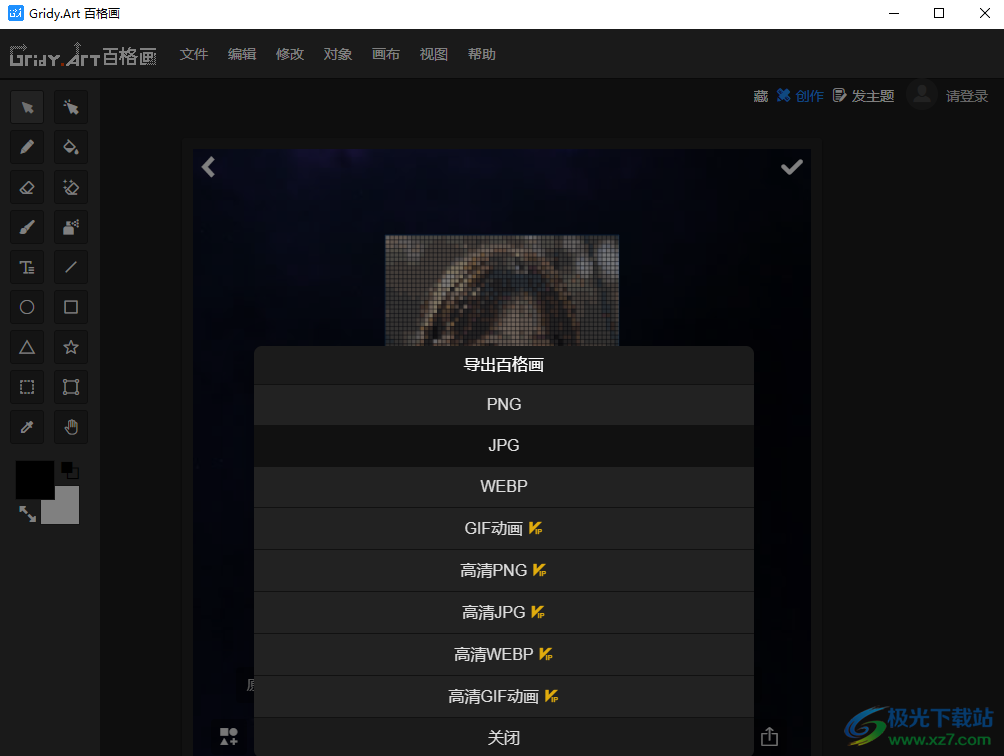
Task: Go back using the left chevron arrow
Action: (209, 167)
